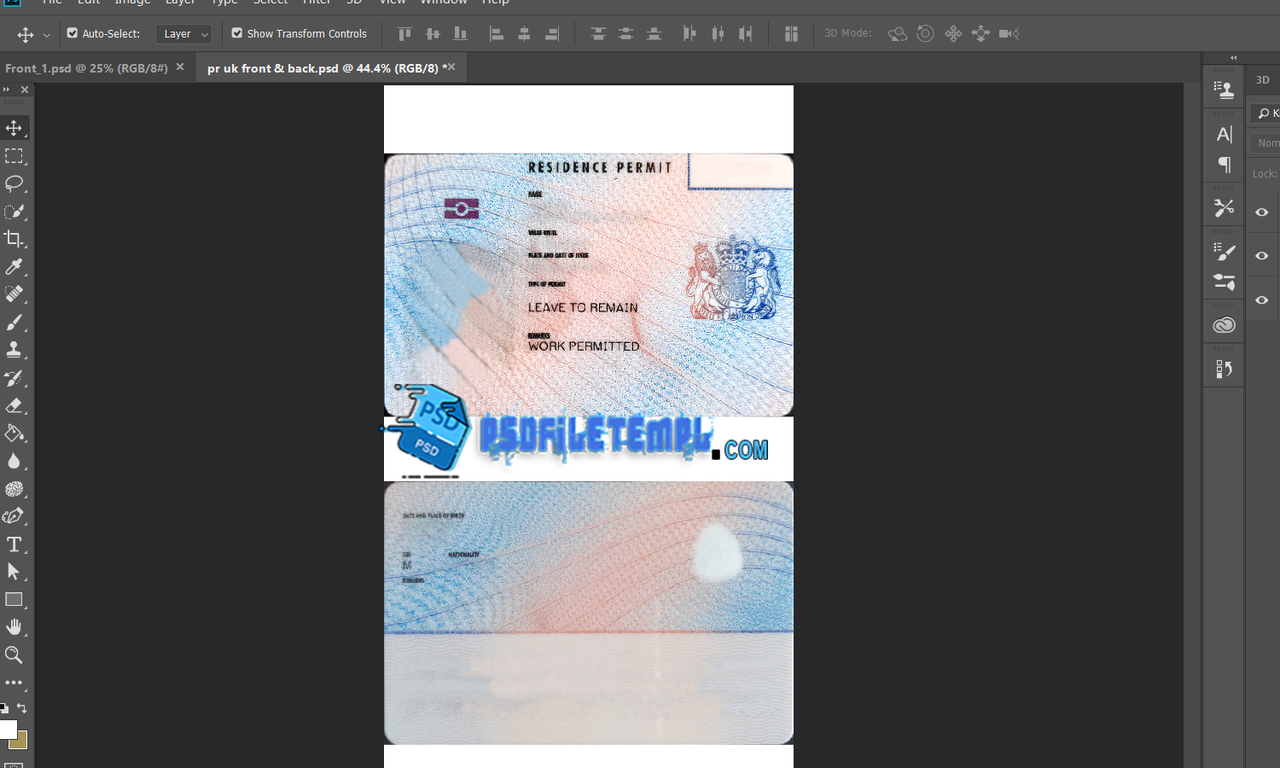Reset default foreground and background colors
1280x768 pixels.
5,708
